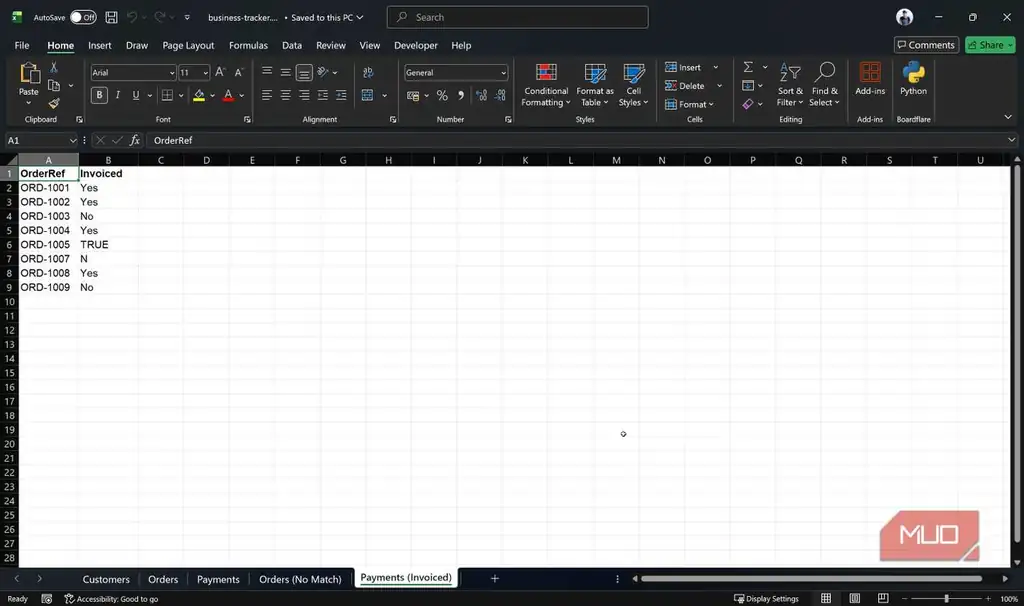The height and width of the screenshot is (606, 1024).
Task: Select cell containing TRUE
Action: (108, 244)
